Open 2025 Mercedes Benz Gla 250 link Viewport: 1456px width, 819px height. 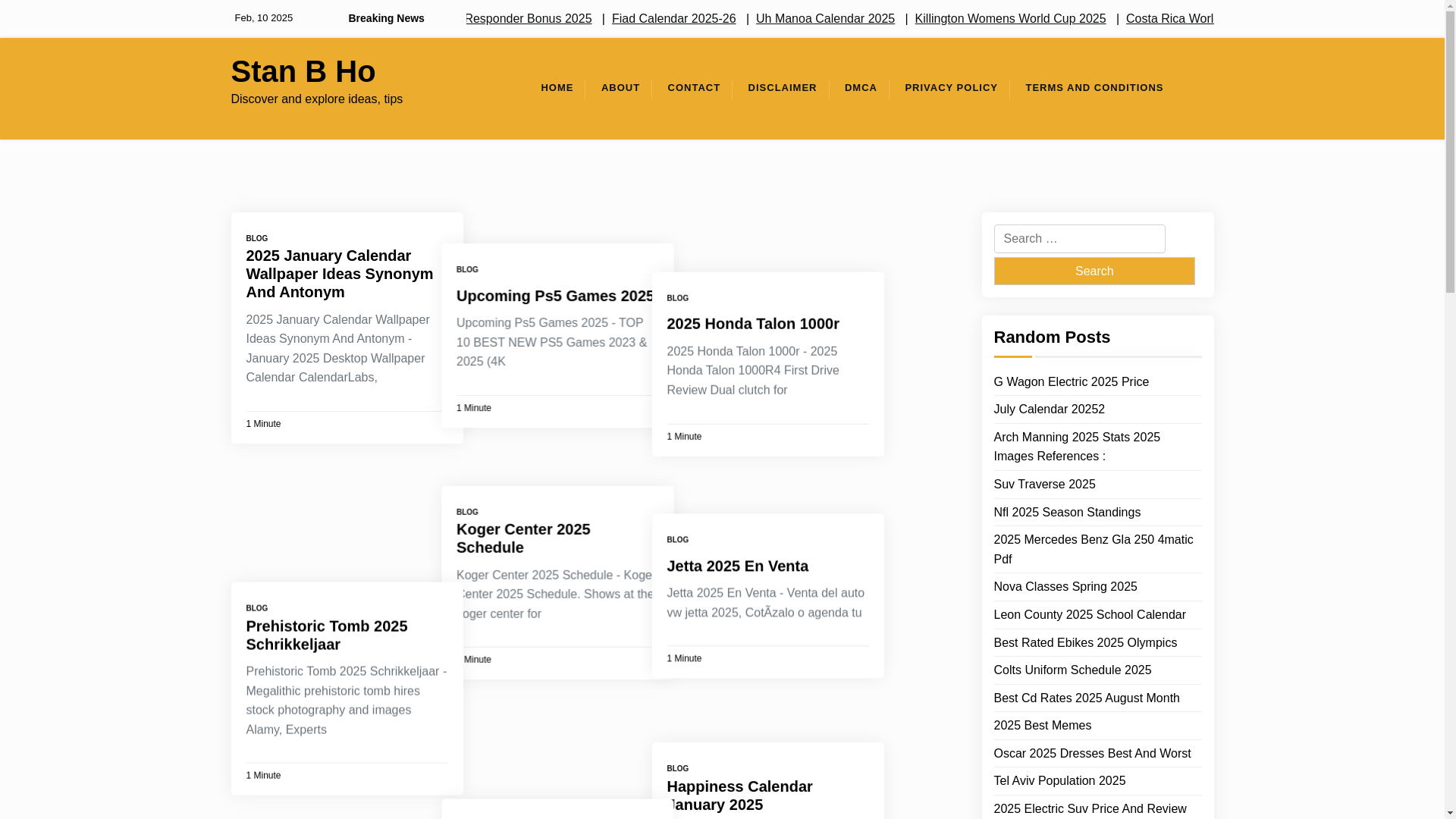pyautogui.click(x=1093, y=549)
